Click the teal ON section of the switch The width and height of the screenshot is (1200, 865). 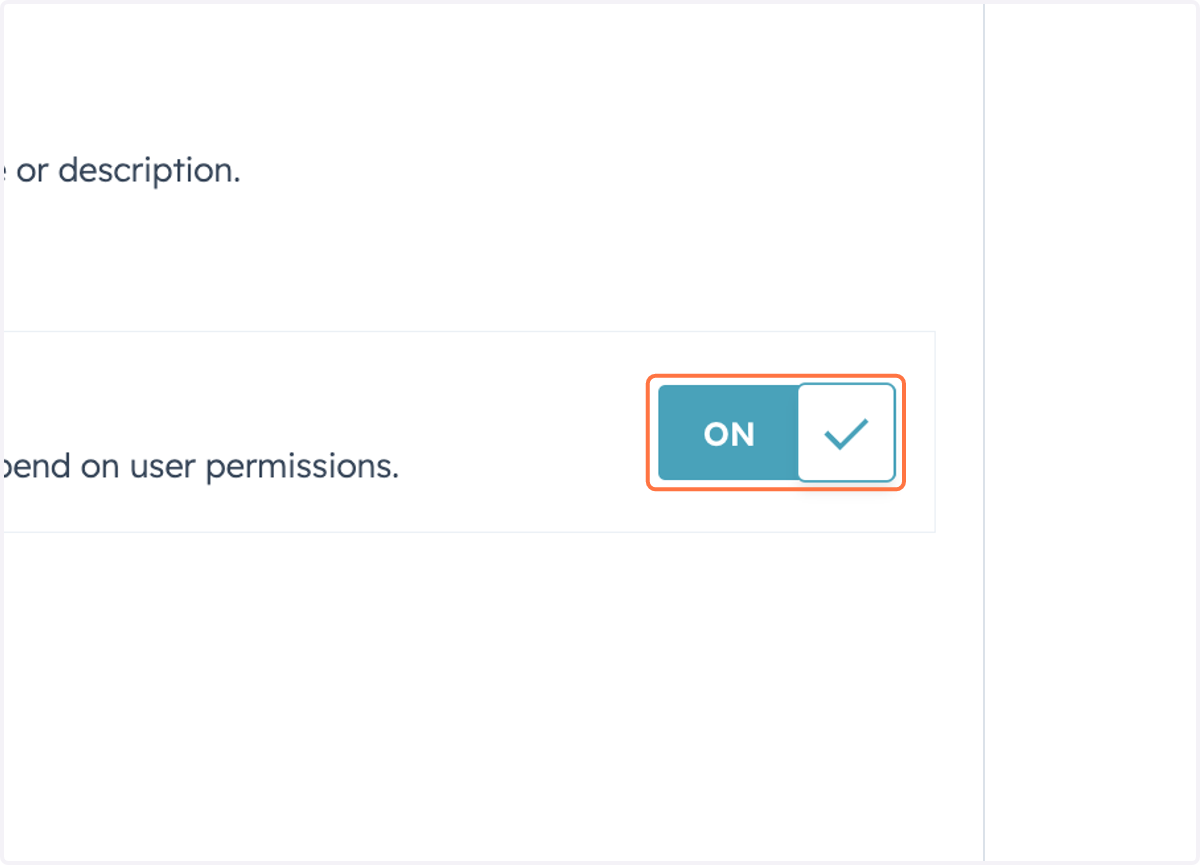[728, 433]
